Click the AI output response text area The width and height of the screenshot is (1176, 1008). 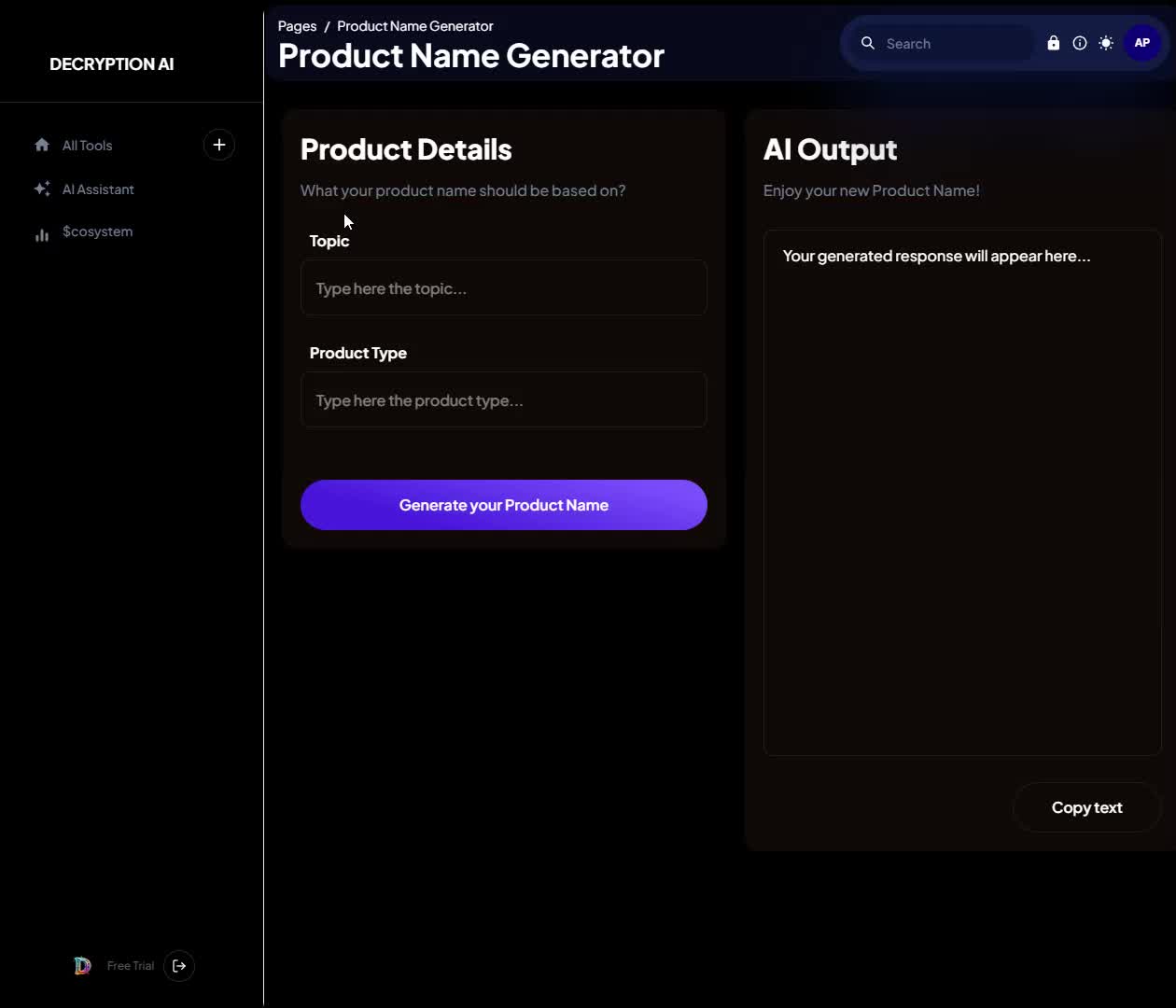962,493
